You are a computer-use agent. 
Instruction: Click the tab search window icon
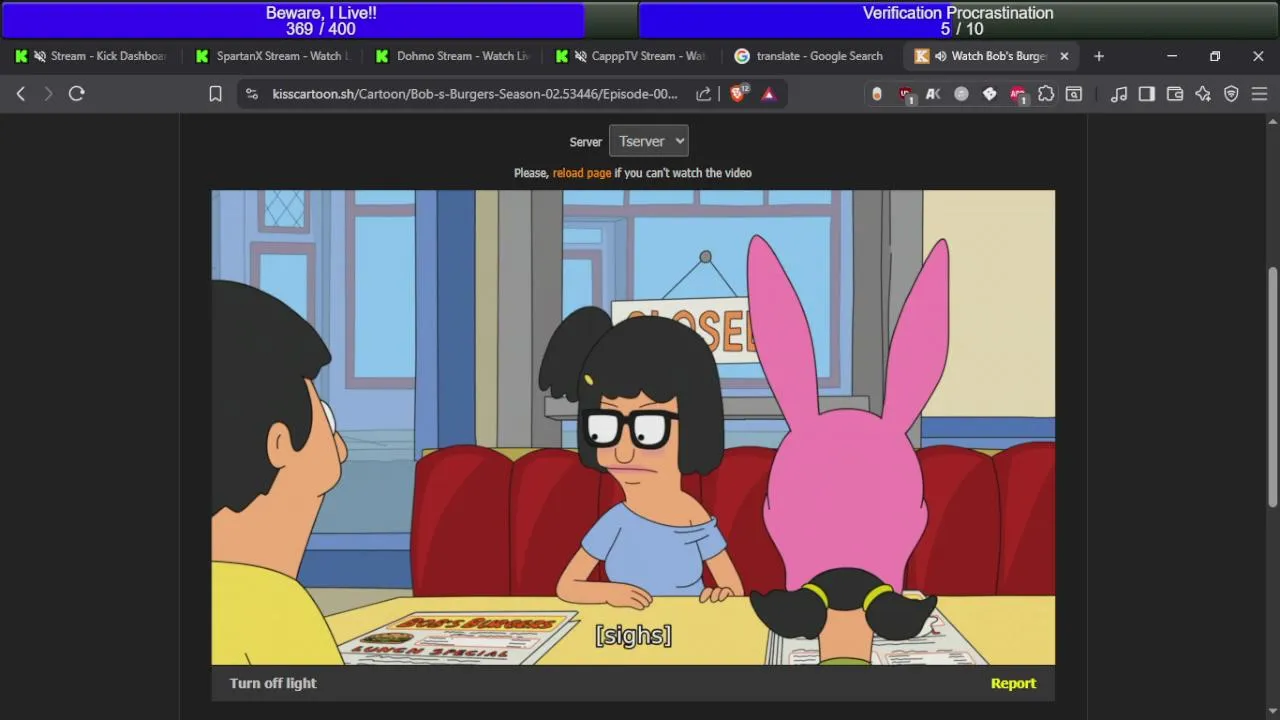(x=1074, y=94)
